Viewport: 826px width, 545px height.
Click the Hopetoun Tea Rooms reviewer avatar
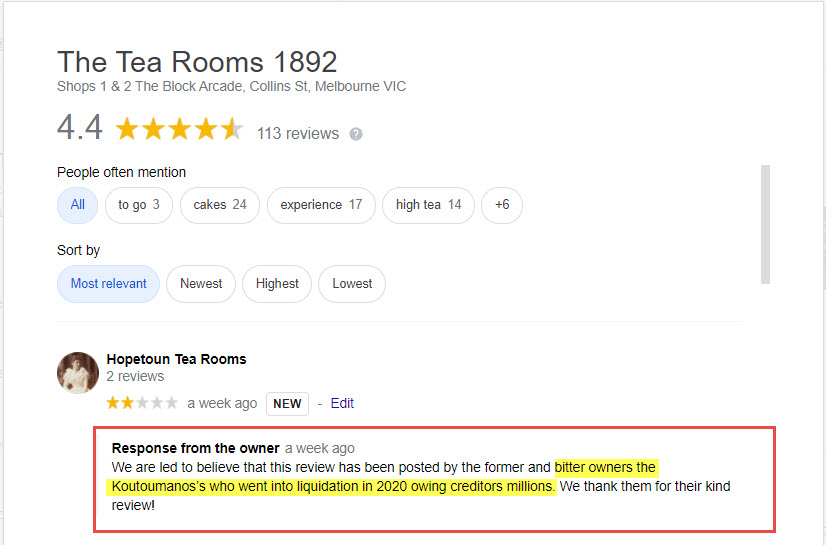point(77,372)
